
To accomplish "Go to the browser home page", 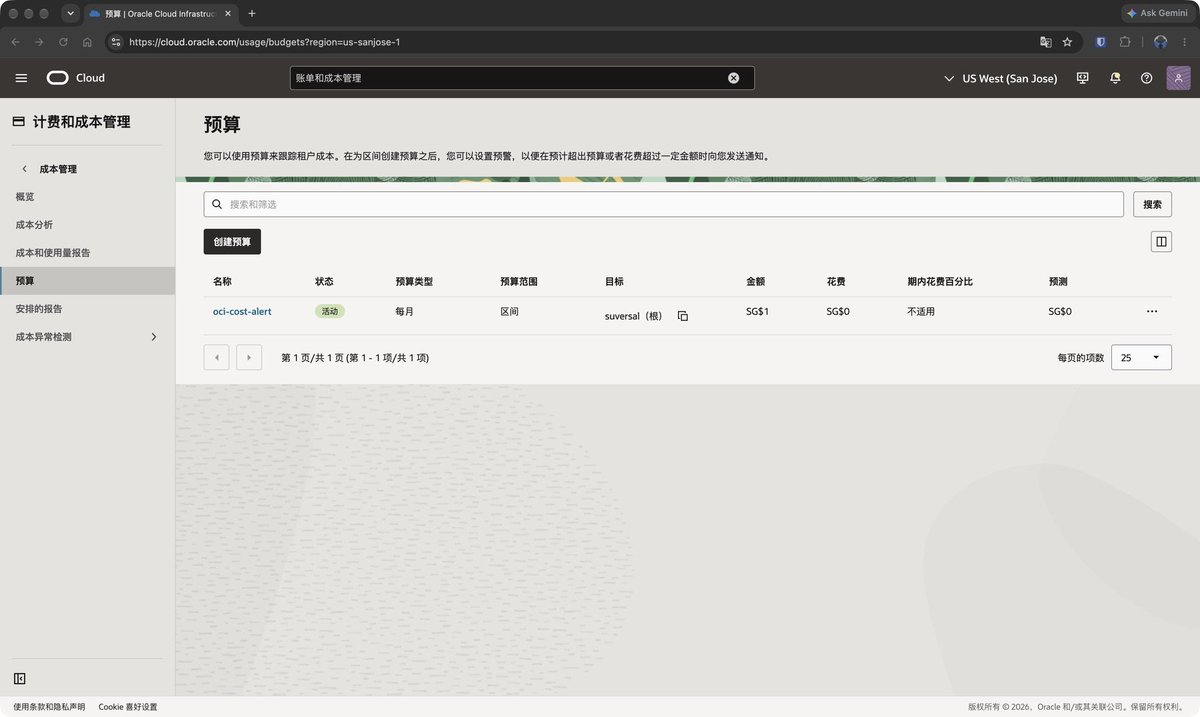I will (87, 42).
